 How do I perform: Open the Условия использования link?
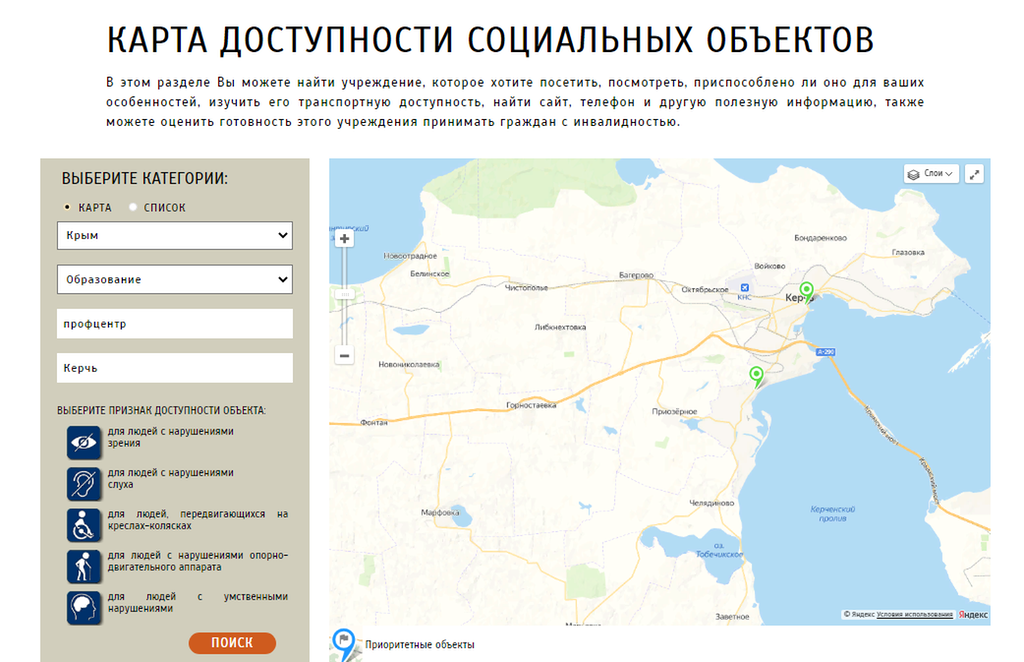[x=914, y=614]
